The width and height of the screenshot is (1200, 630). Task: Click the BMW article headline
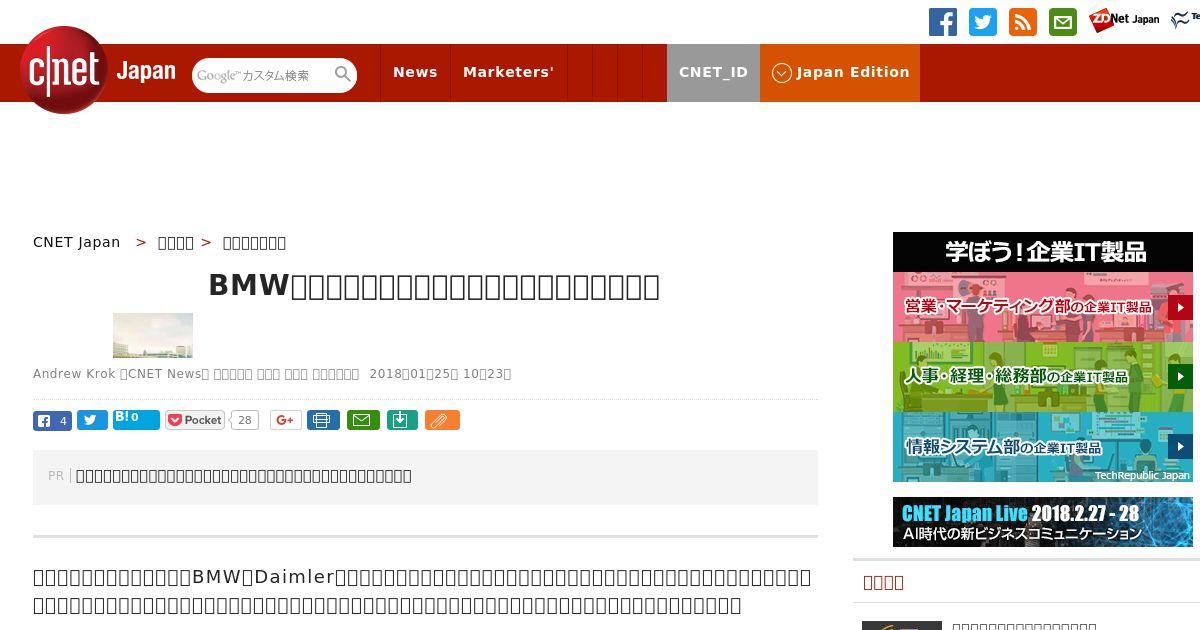[x=434, y=286]
